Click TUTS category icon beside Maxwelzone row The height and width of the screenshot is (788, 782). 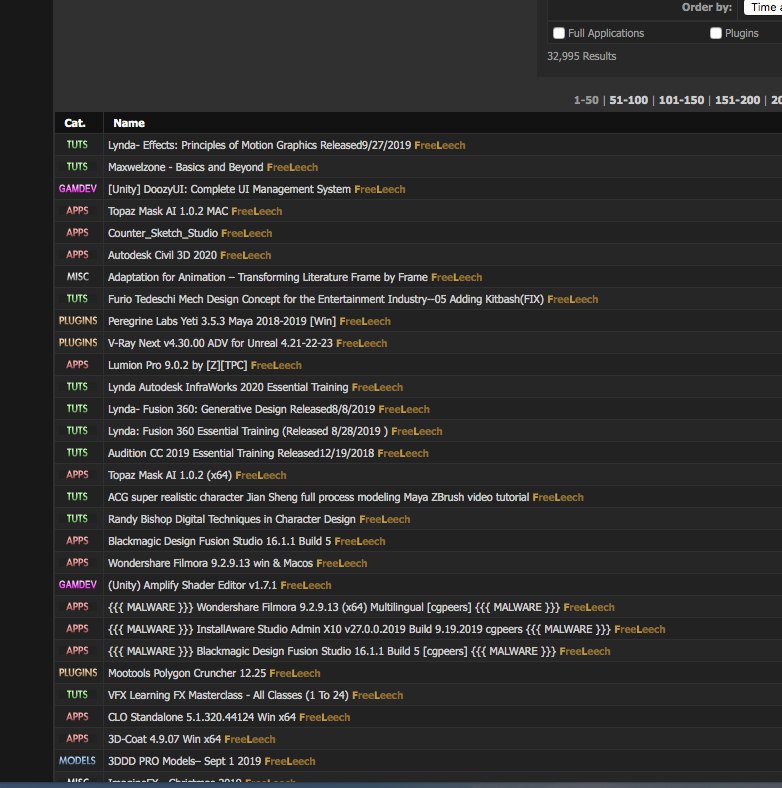click(x=77, y=167)
